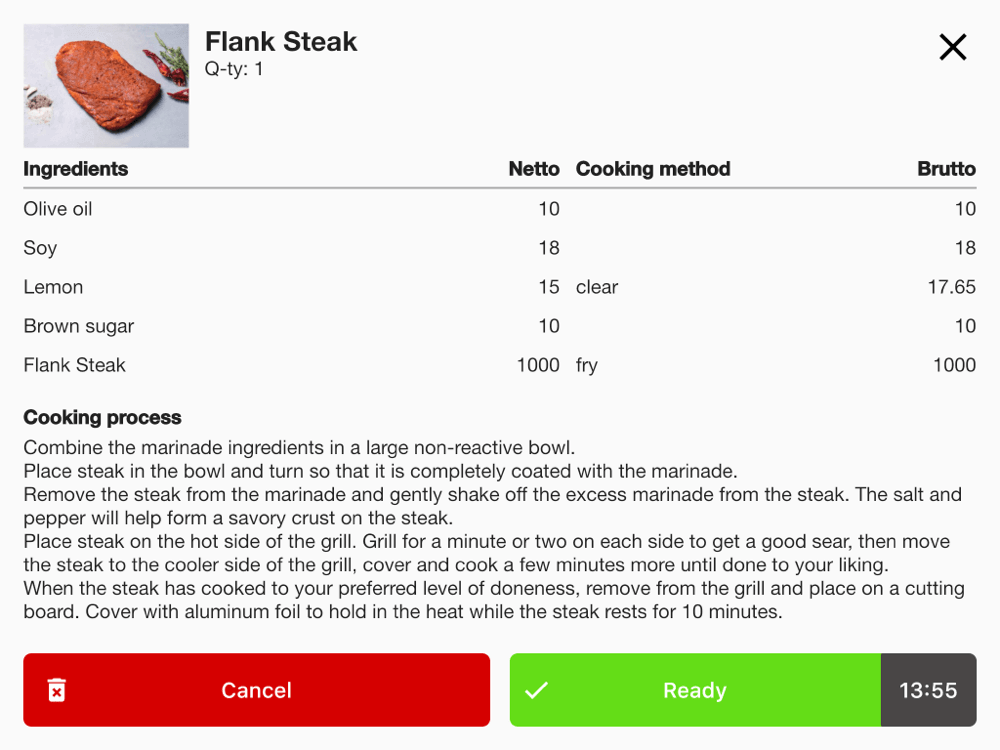Viewport: 1000px width, 750px height.
Task: Click the 13:55 timer display
Action: click(928, 690)
